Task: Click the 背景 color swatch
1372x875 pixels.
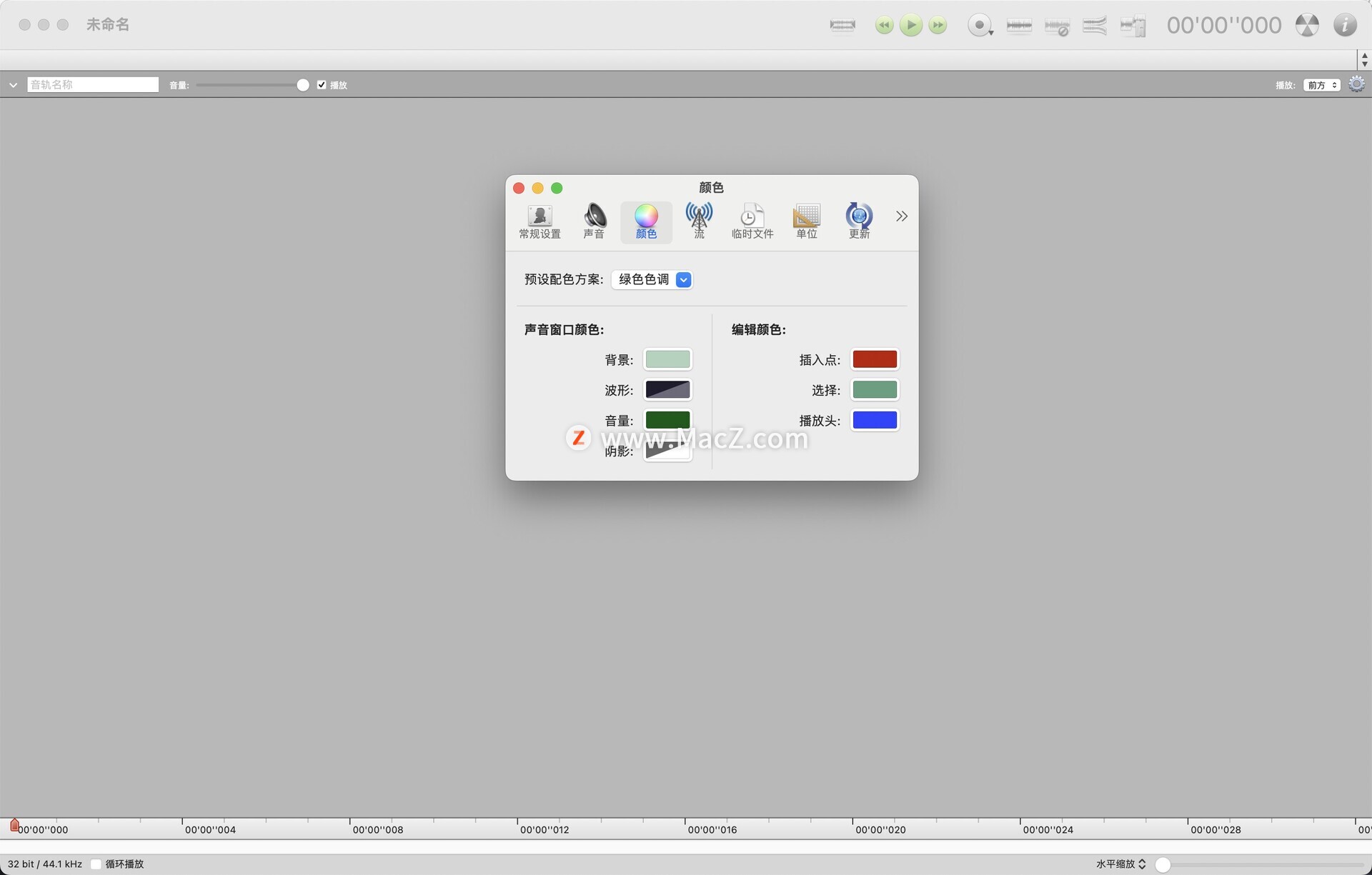Action: tap(667, 359)
